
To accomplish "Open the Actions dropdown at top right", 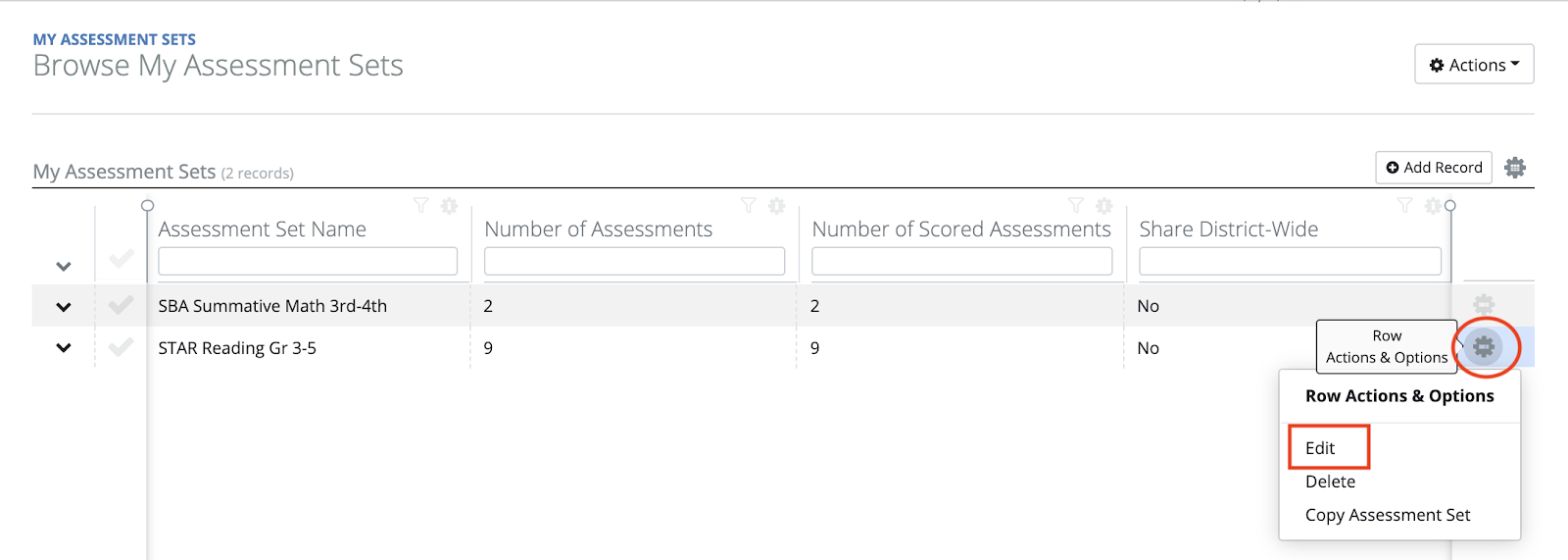I will pyautogui.click(x=1474, y=65).
